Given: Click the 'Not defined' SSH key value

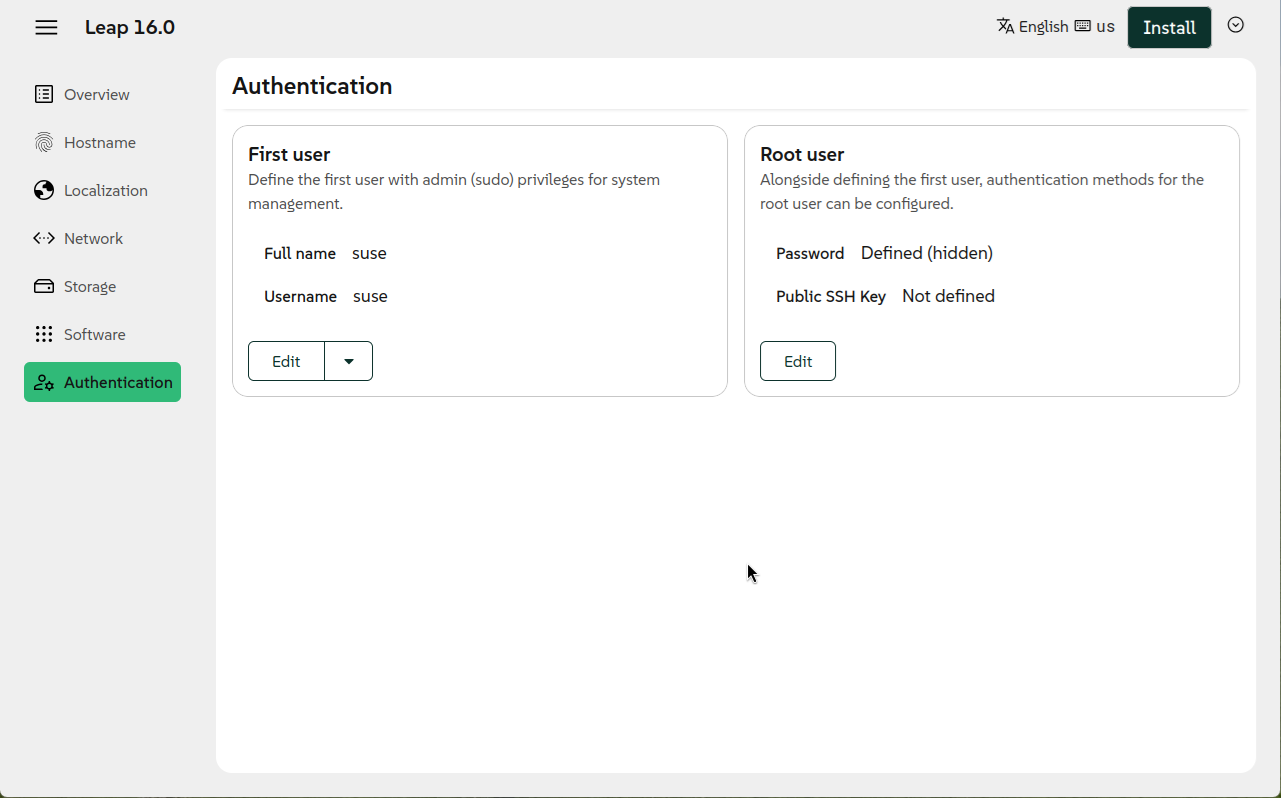Looking at the screenshot, I should [948, 296].
